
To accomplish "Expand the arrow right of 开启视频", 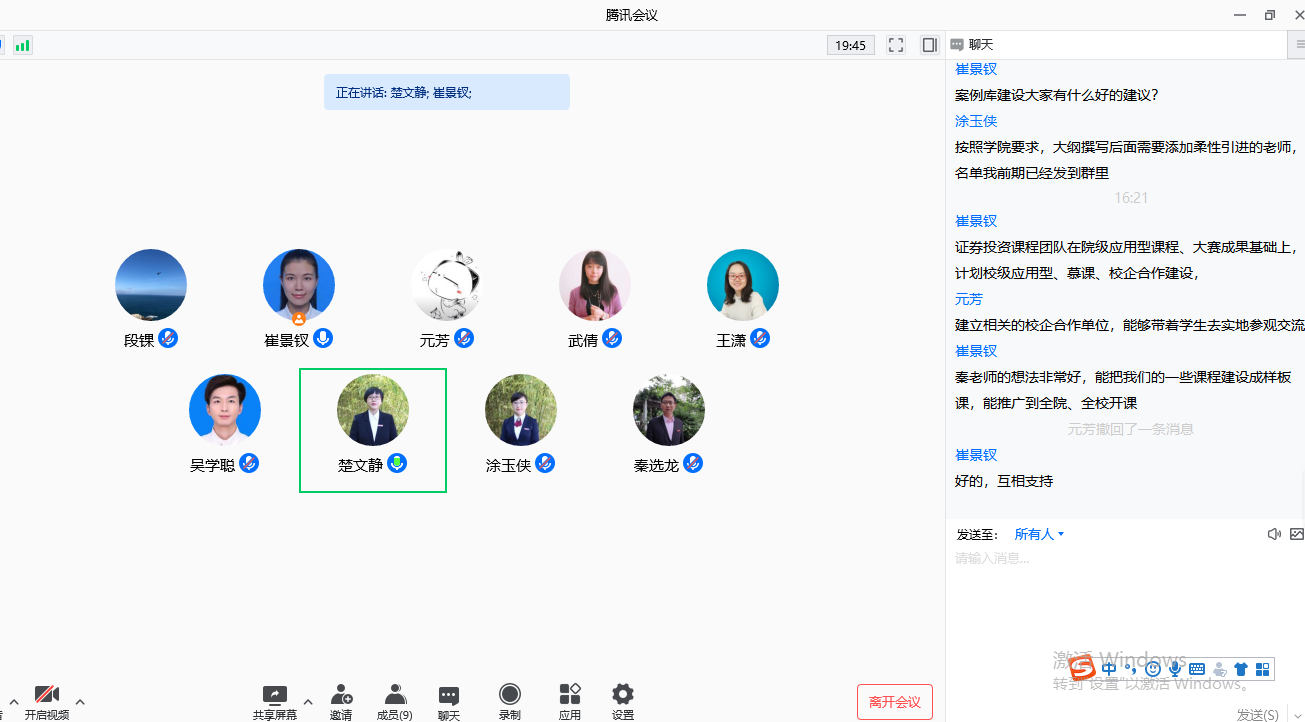I will point(80,701).
